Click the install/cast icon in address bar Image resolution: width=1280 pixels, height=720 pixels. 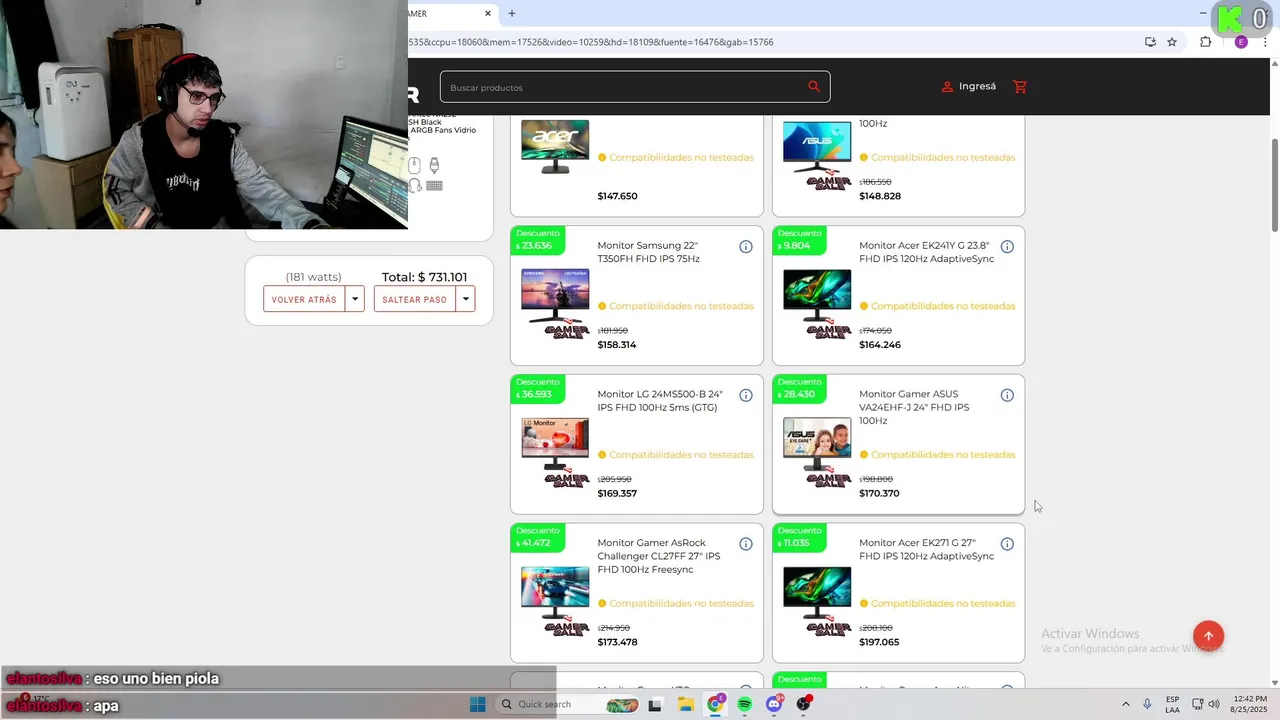[1150, 42]
